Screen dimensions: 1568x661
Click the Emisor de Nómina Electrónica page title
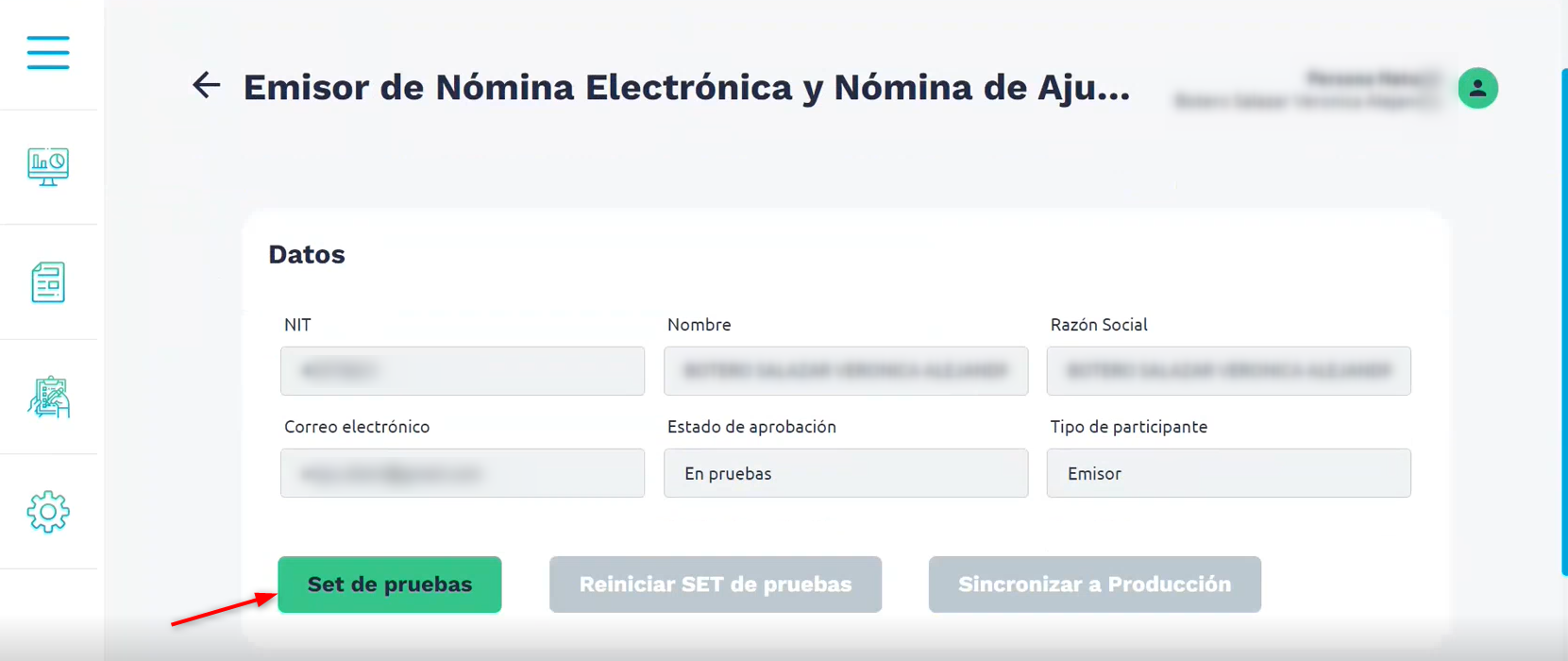point(686,88)
